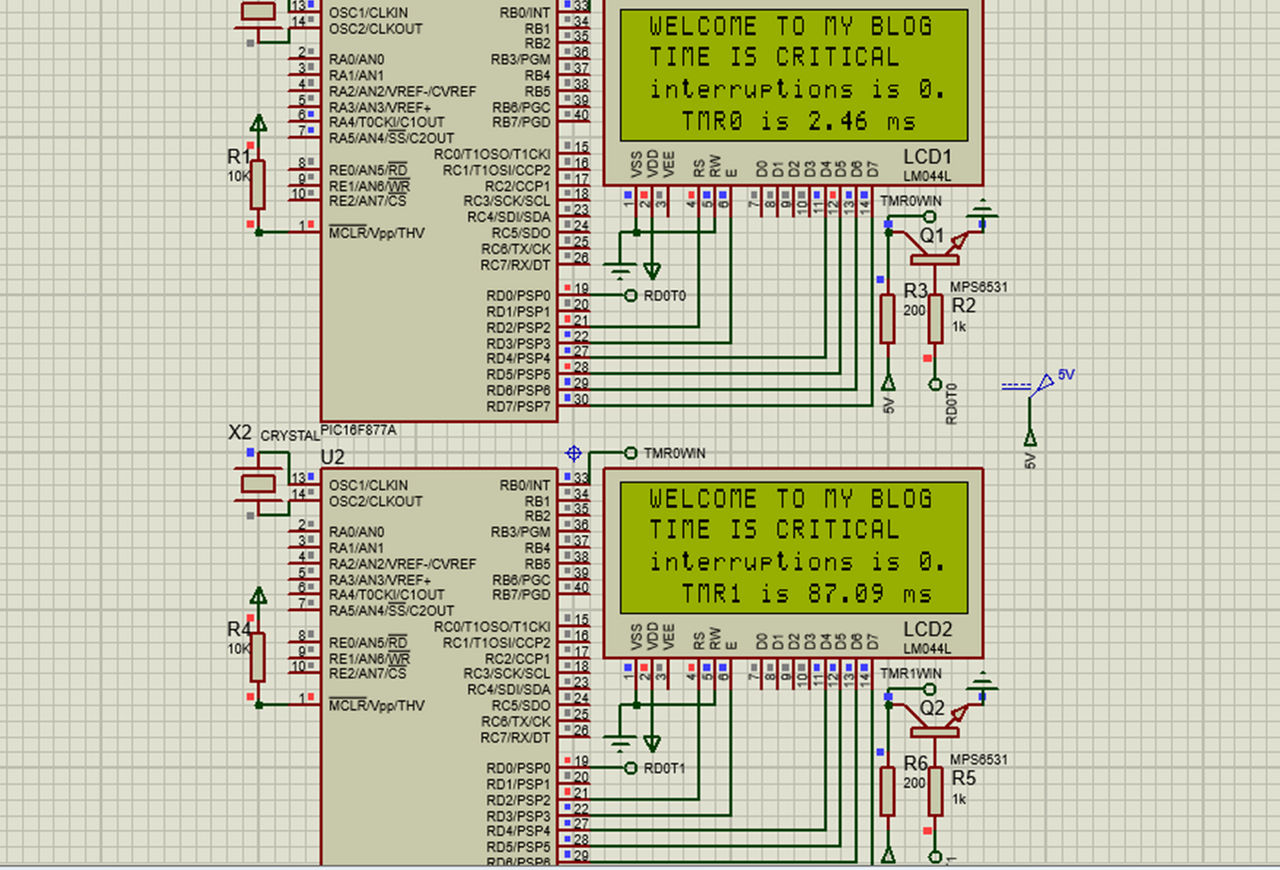
Task: Click the LCD2 component label
Action: [927, 630]
